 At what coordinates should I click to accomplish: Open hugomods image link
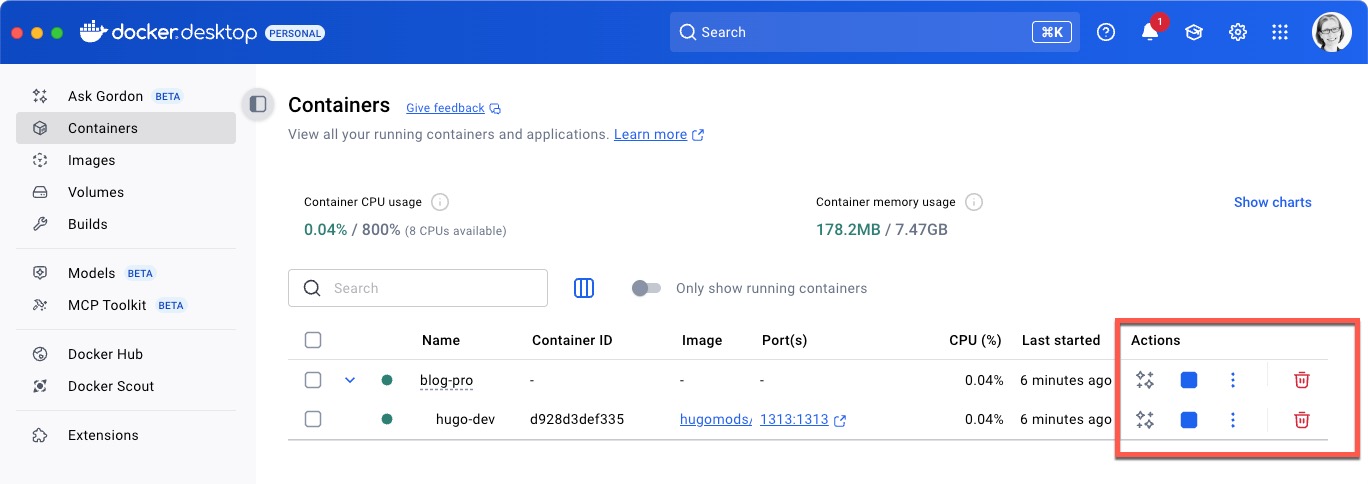[715, 419]
